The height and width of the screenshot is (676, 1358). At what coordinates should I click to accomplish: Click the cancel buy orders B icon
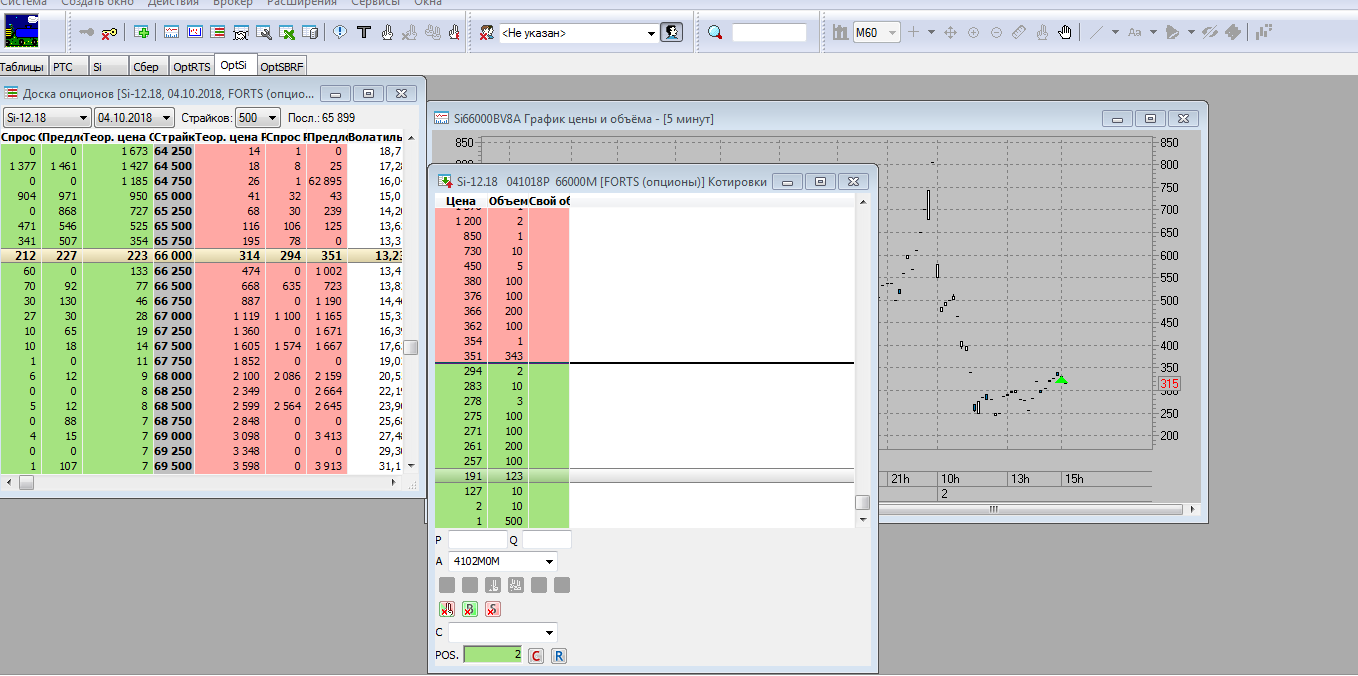(x=469, y=609)
